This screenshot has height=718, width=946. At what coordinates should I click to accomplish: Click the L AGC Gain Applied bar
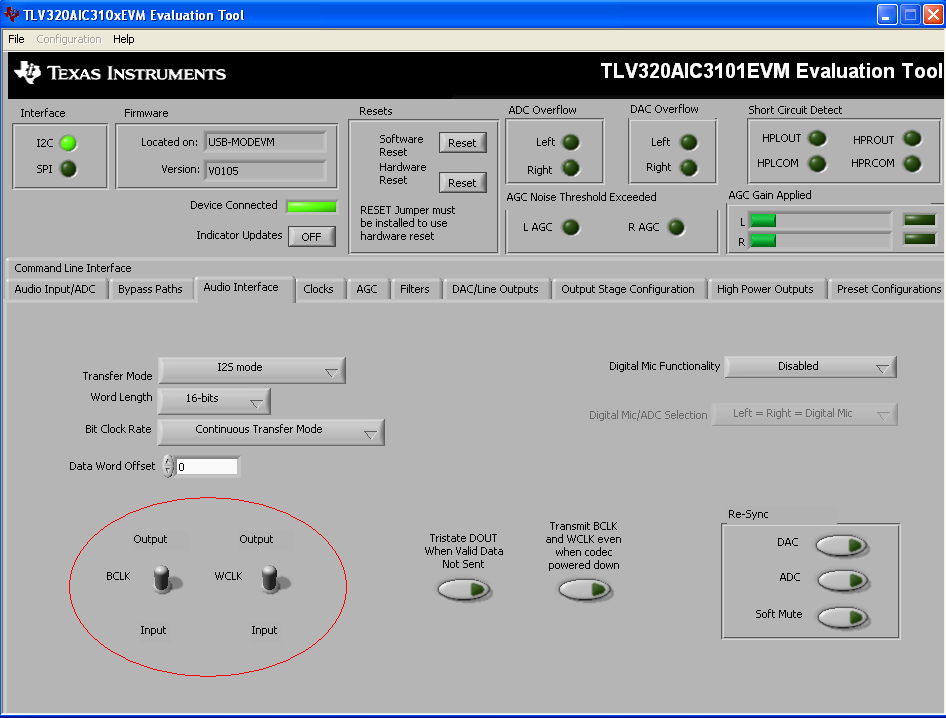point(819,221)
